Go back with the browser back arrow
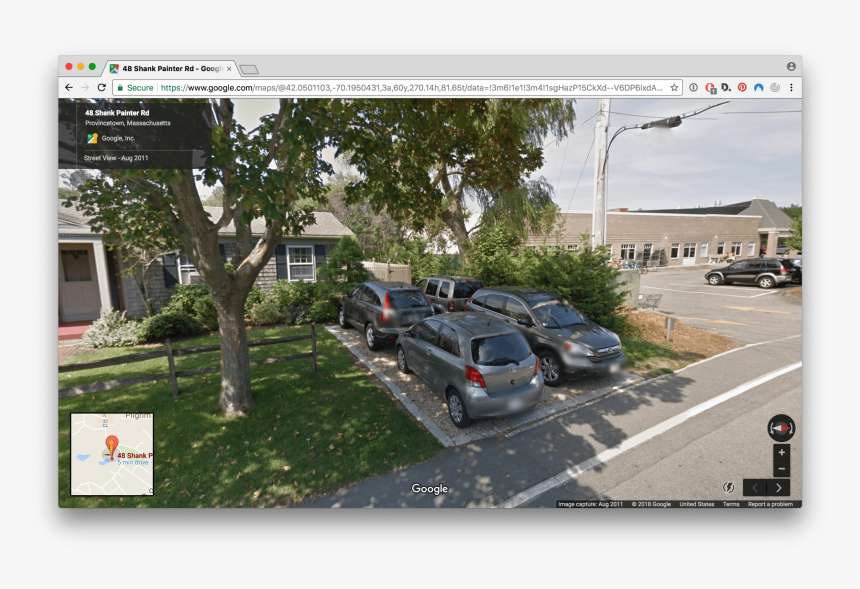Viewport: 860px width, 589px height. [69, 87]
